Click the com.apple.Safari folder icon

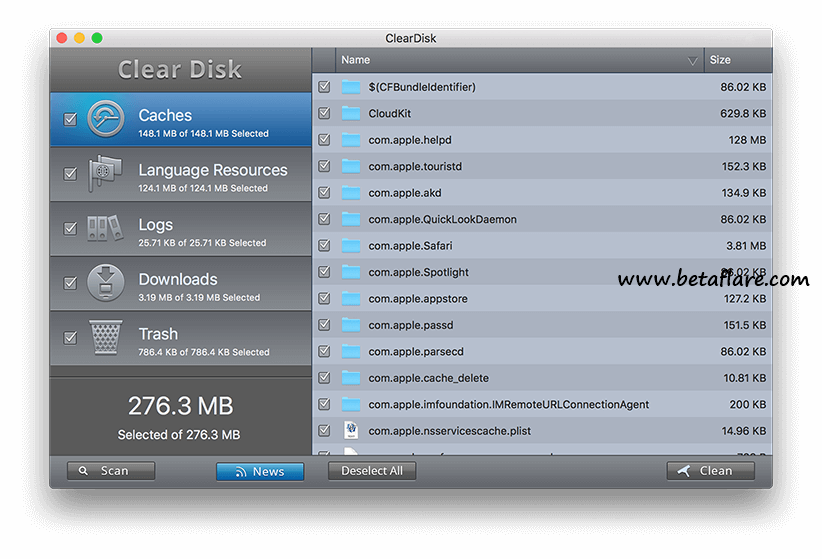click(350, 246)
